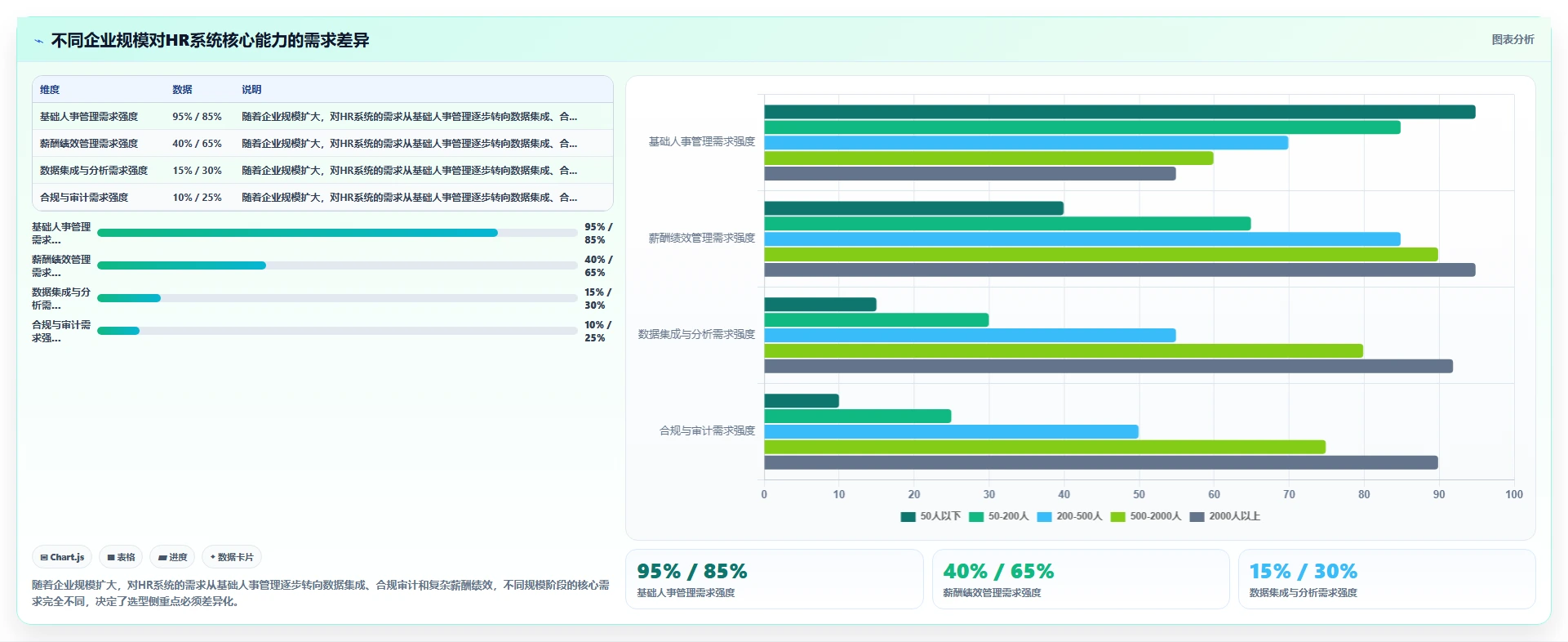Image resolution: width=1568 pixels, height=642 pixels.
Task: Open the 40% / 65% data card
Action: pos(1081,579)
